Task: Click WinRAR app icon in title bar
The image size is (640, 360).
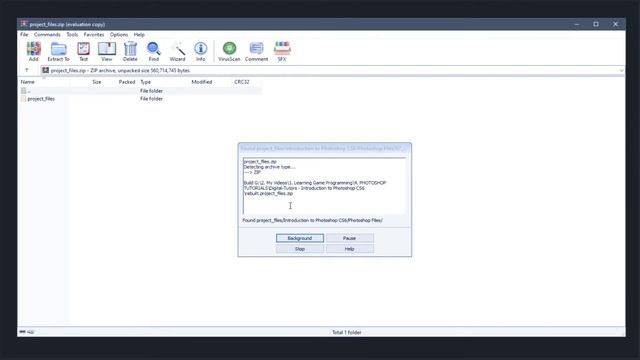Action: tap(24, 24)
